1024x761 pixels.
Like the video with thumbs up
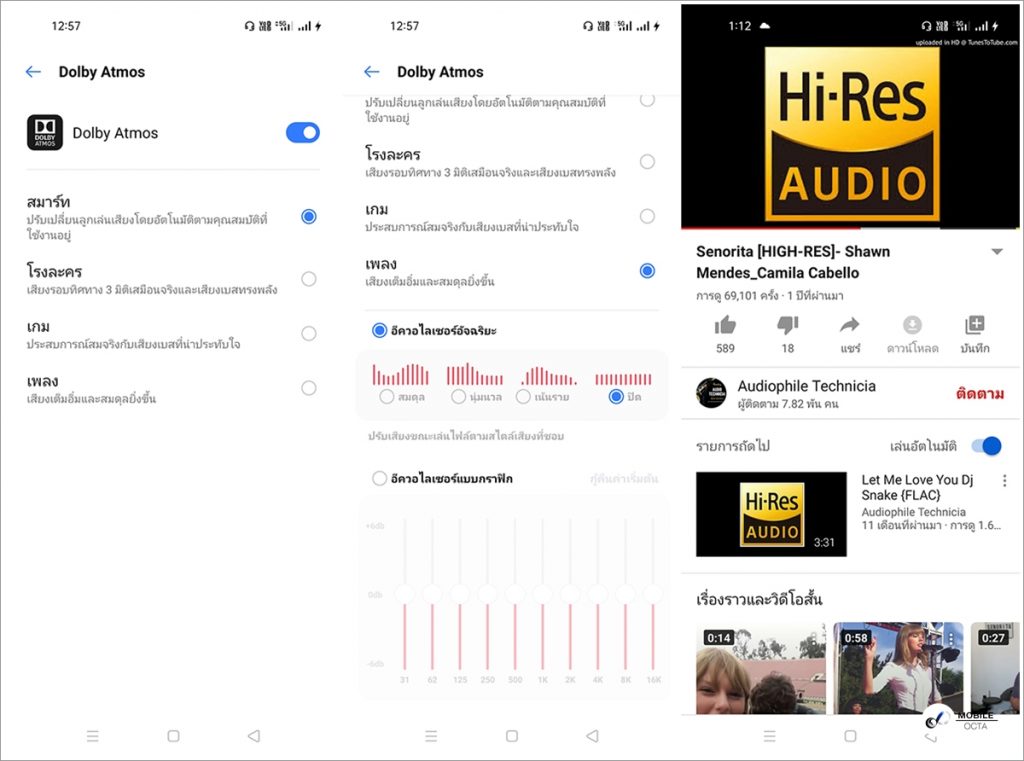coord(725,325)
